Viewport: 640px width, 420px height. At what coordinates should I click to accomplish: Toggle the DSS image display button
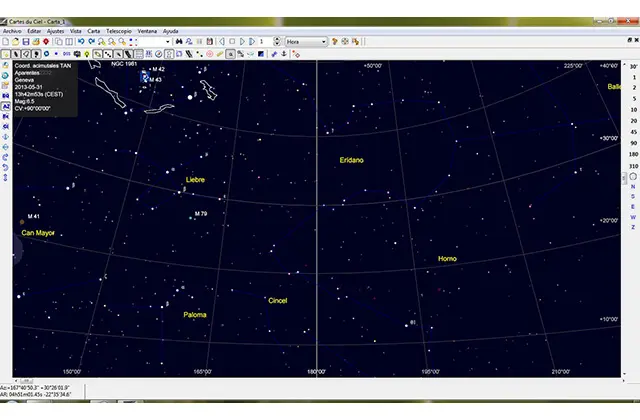tap(65, 54)
